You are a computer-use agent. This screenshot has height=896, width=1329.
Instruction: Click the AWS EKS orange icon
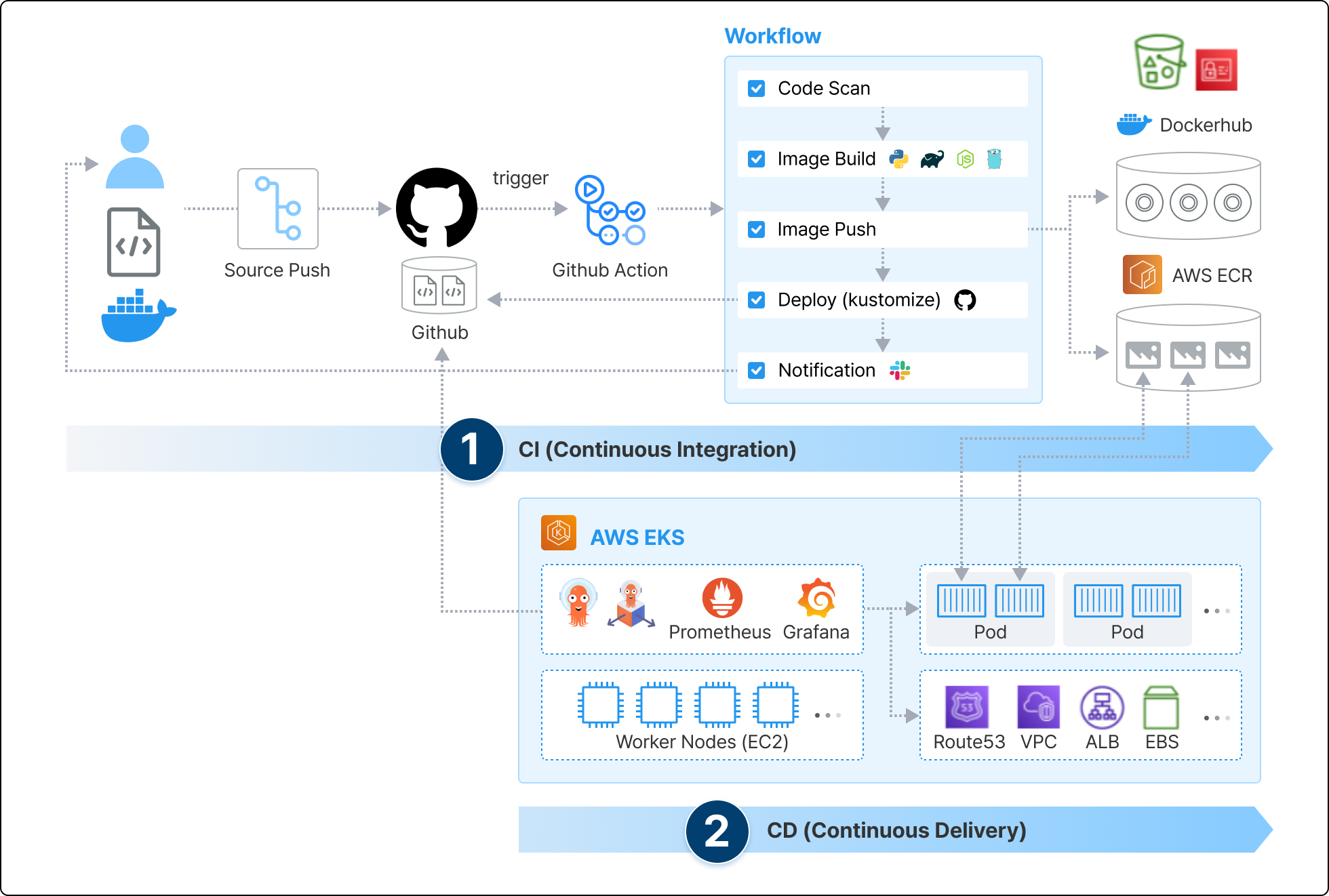[559, 533]
